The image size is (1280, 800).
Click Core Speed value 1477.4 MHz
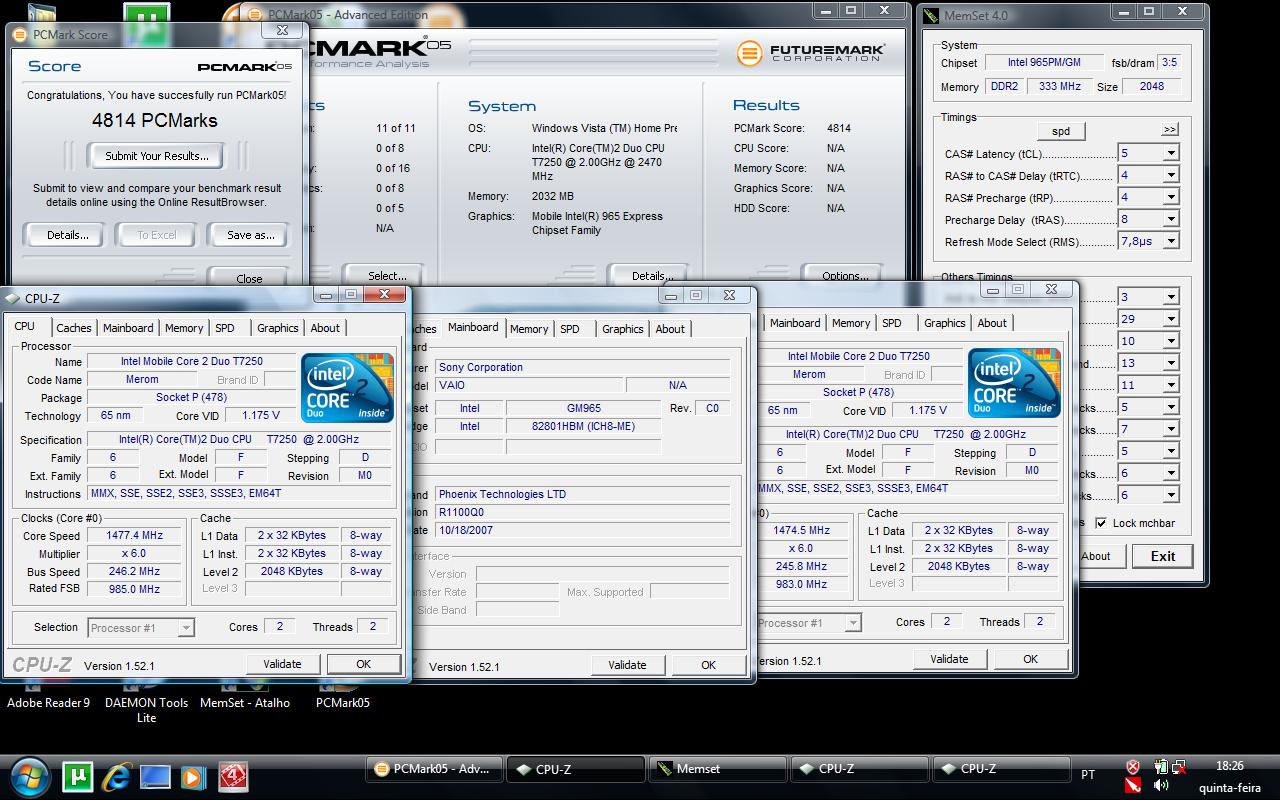(134, 536)
